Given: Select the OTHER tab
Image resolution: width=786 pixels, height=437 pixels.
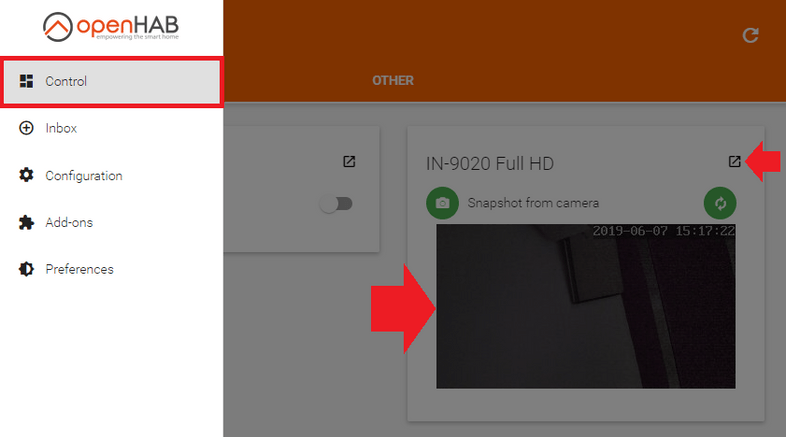Looking at the screenshot, I should click(393, 81).
